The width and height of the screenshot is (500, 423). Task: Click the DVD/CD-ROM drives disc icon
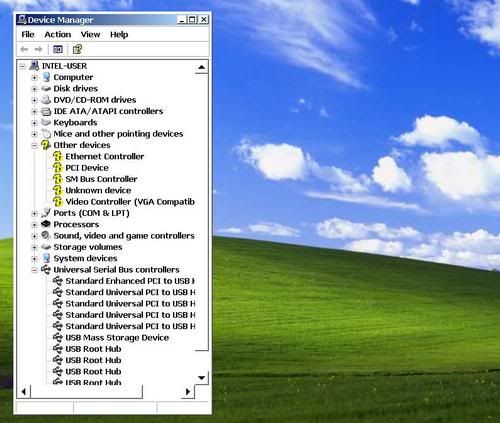(x=46, y=100)
